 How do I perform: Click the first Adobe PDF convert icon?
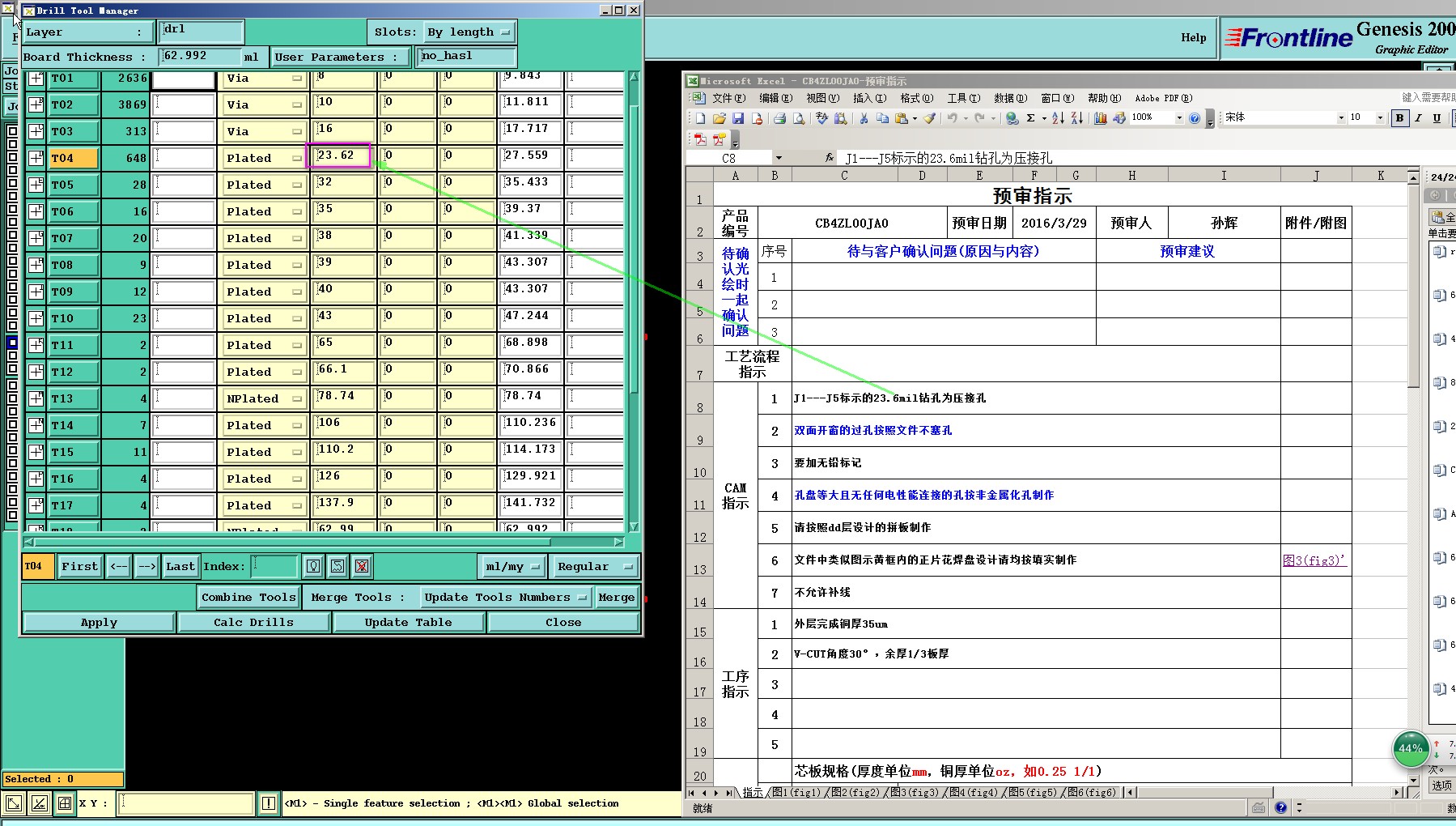click(700, 139)
